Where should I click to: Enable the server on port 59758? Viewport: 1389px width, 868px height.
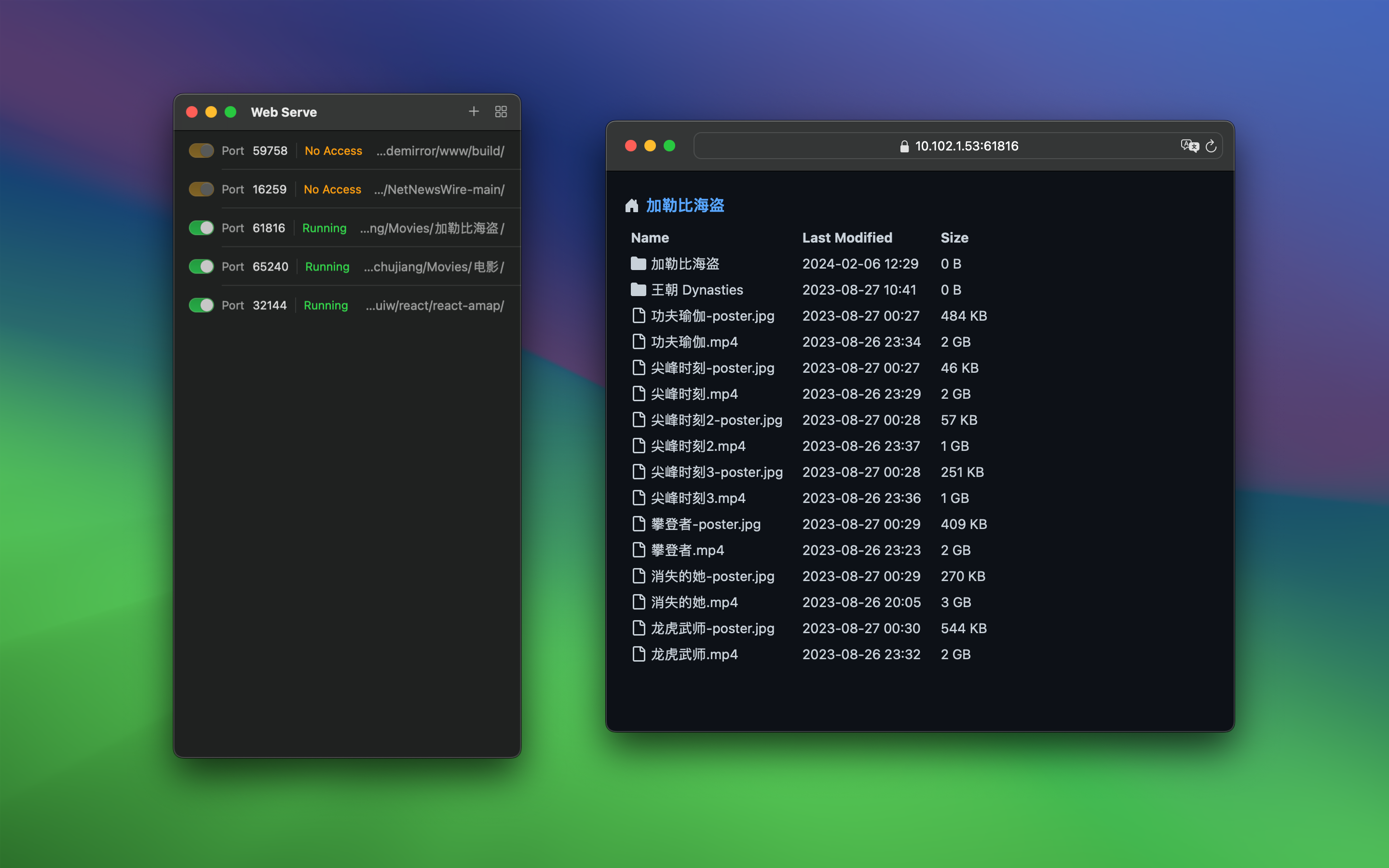[201, 150]
